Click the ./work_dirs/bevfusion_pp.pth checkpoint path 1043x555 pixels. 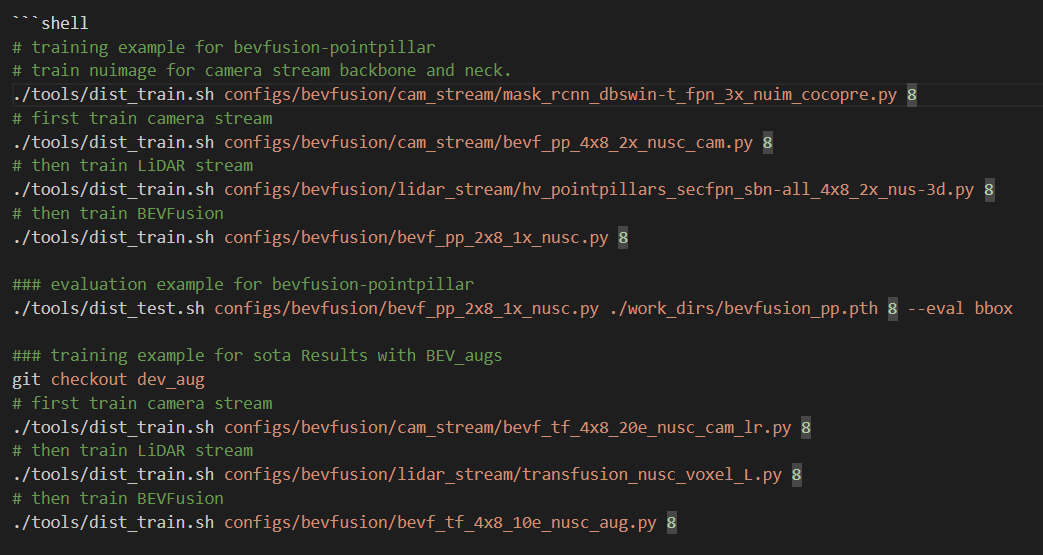coord(744,308)
